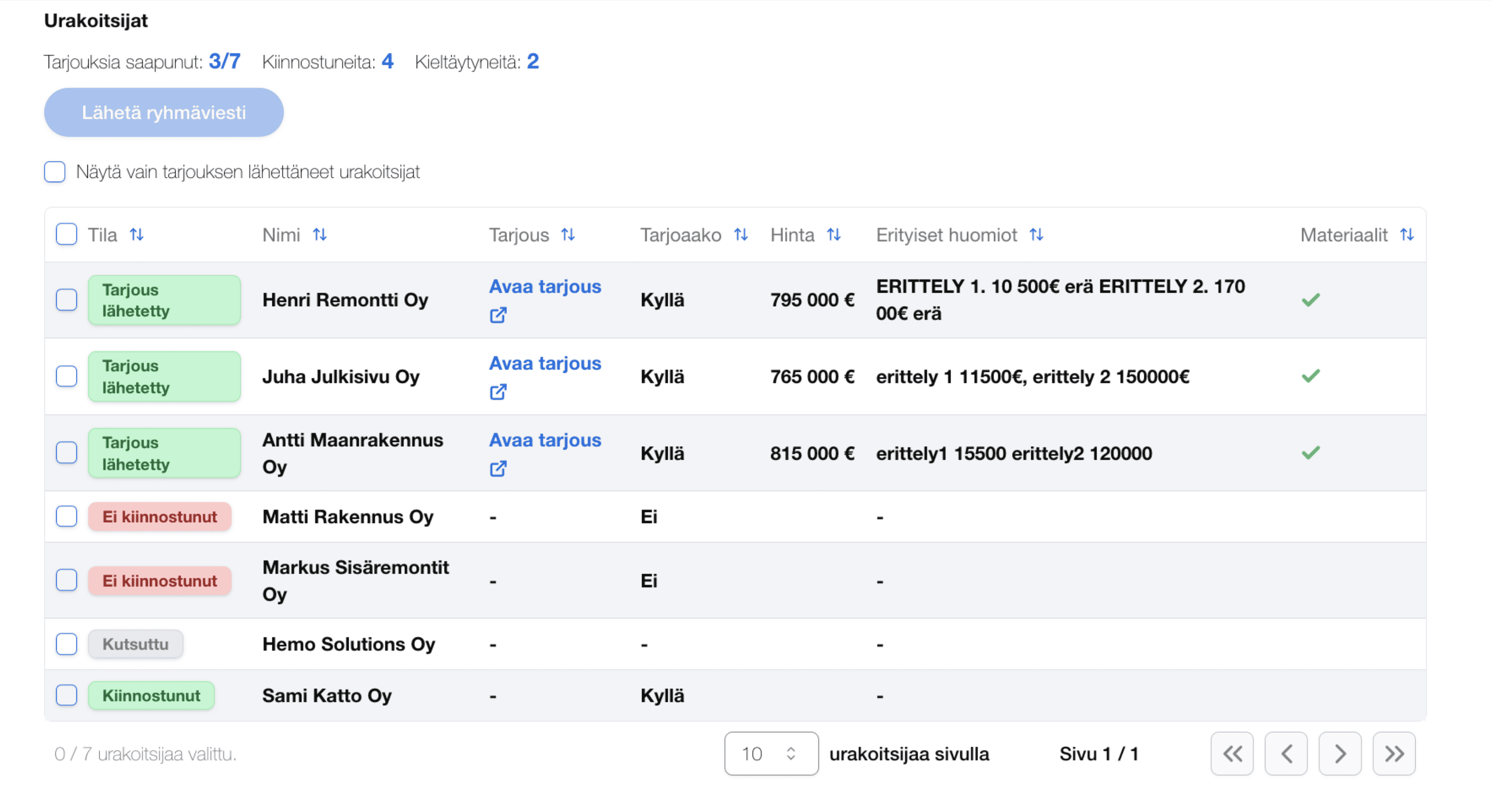The height and width of the screenshot is (812, 1491).
Task: Go to first page double-arrow
Action: pyautogui.click(x=1232, y=753)
